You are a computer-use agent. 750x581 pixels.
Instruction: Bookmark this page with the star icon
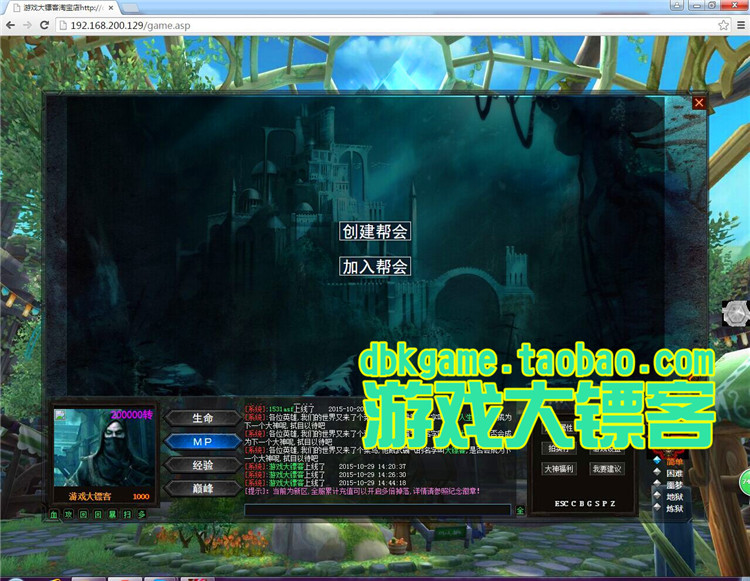(x=724, y=25)
